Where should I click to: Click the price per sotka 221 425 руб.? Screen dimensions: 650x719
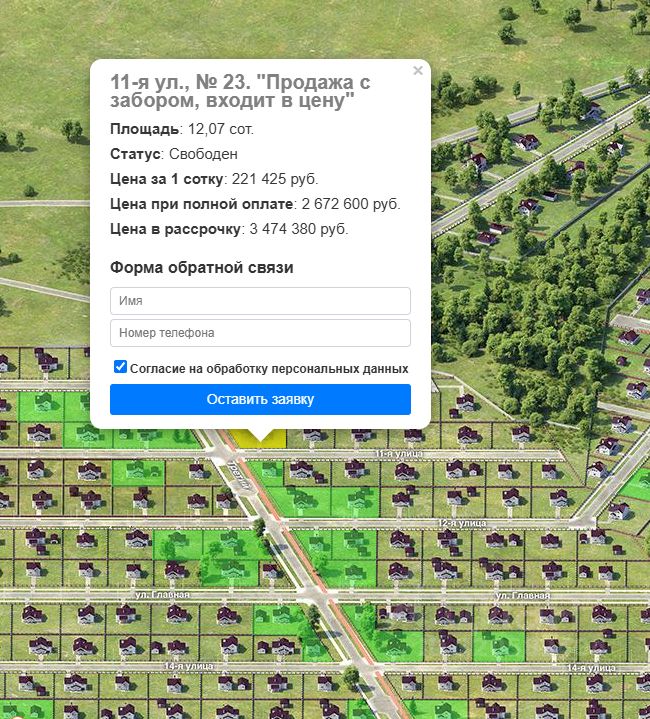pyautogui.click(x=275, y=179)
